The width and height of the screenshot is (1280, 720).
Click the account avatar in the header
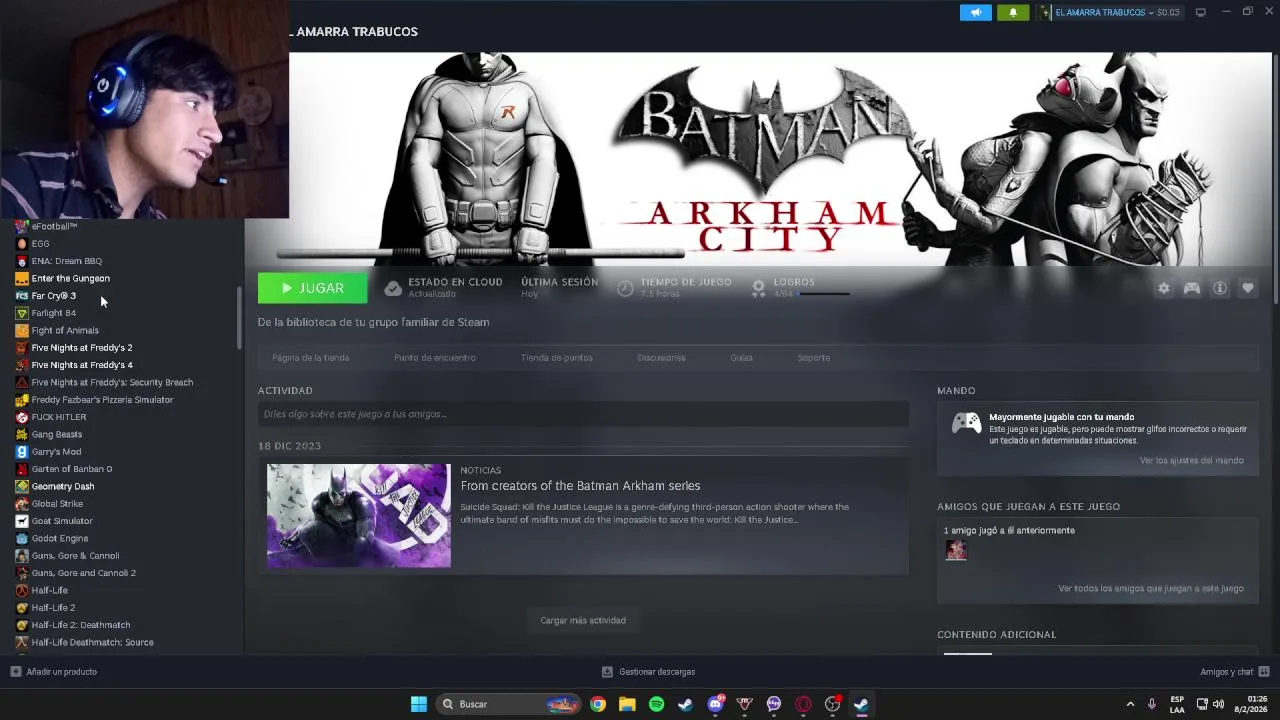click(1045, 12)
